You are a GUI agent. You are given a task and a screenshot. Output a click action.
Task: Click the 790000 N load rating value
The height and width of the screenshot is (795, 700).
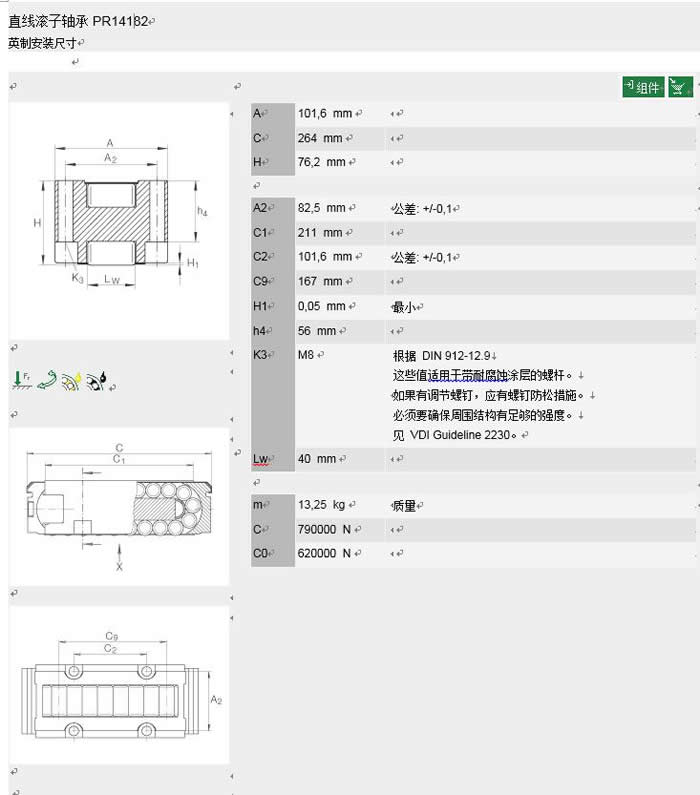coord(324,529)
